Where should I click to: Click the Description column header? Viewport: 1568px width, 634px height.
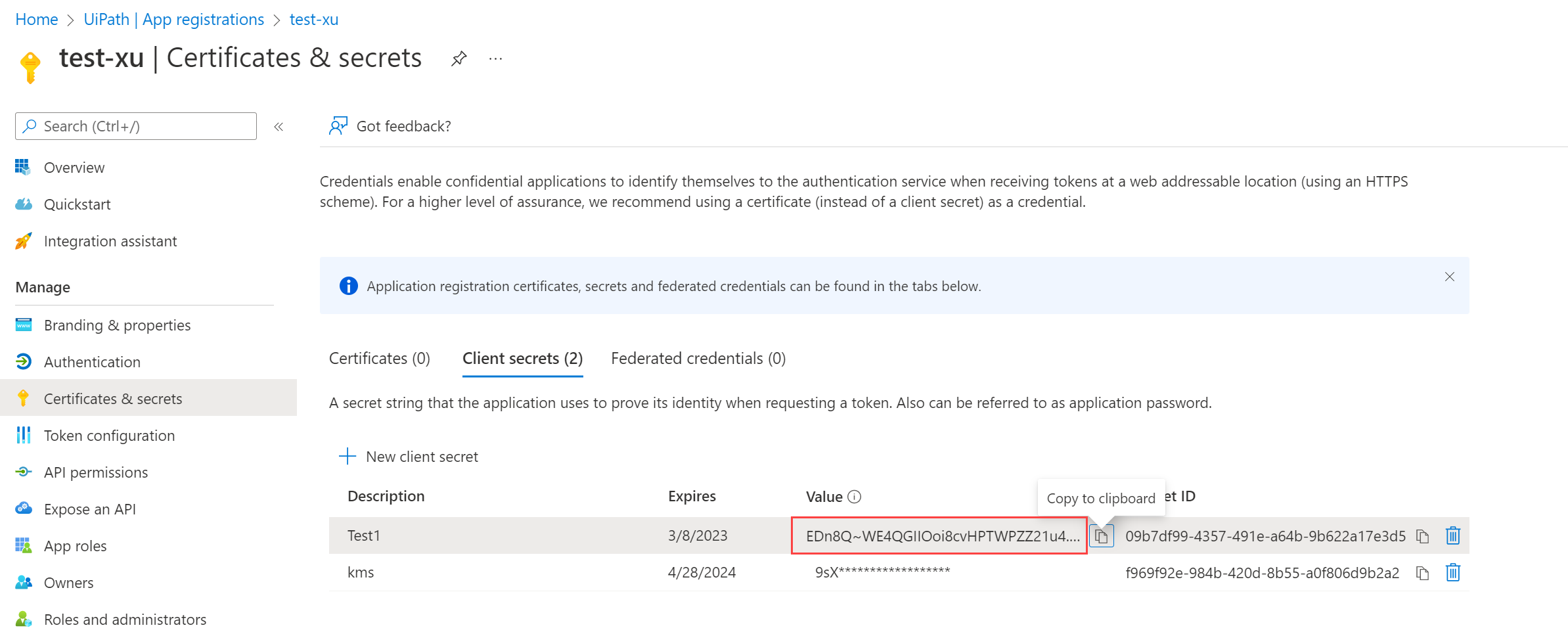click(386, 497)
